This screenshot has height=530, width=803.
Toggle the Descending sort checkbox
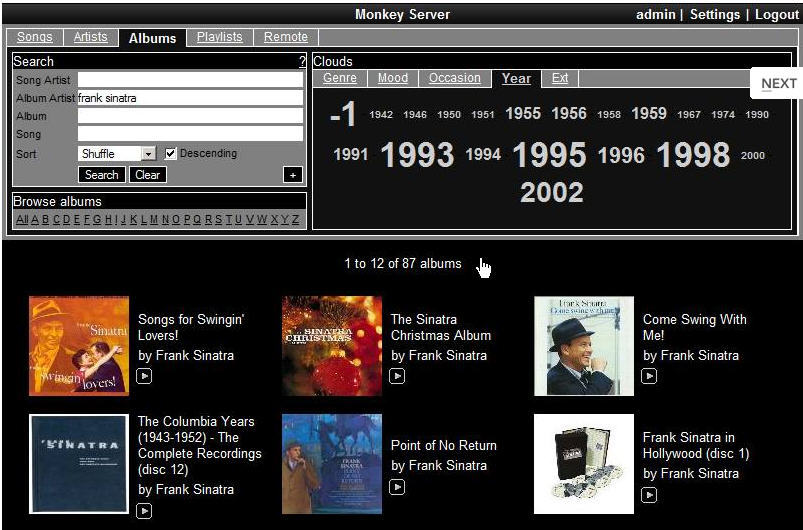170,154
